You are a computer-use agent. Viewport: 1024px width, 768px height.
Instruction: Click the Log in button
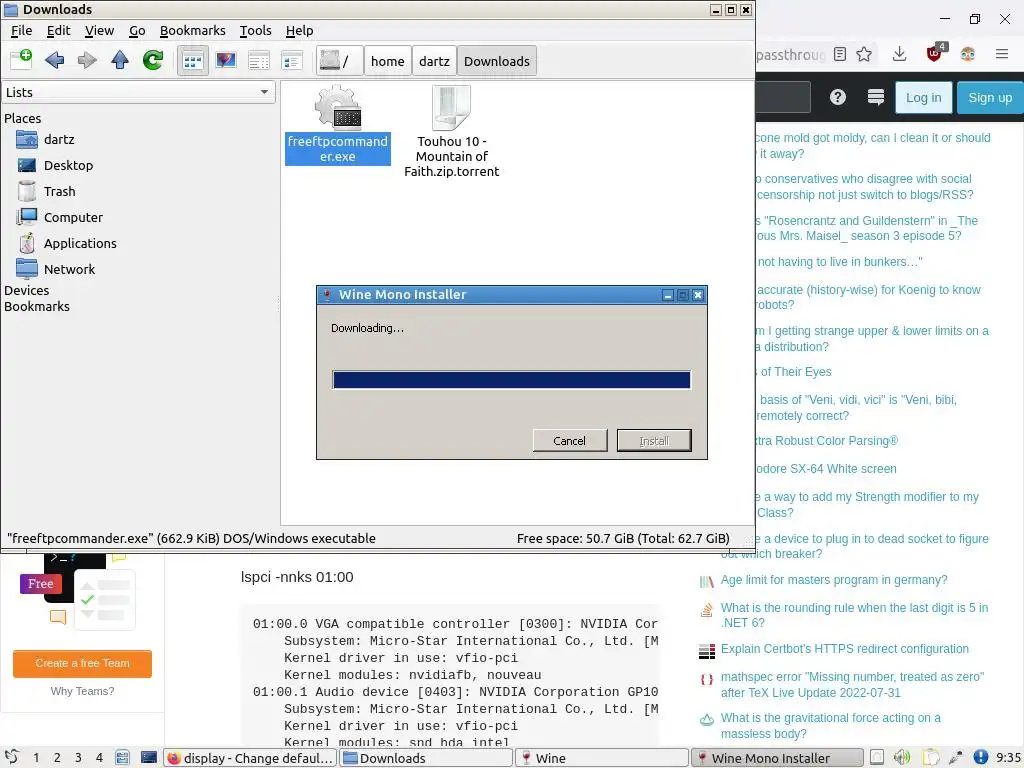pyautogui.click(x=923, y=97)
